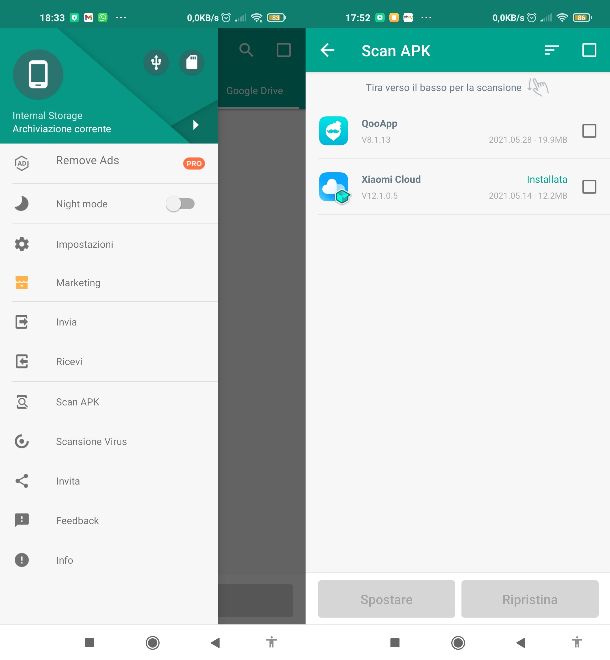The height and width of the screenshot is (660, 610).
Task: Click the Impostazioni gear icon
Action: point(22,244)
